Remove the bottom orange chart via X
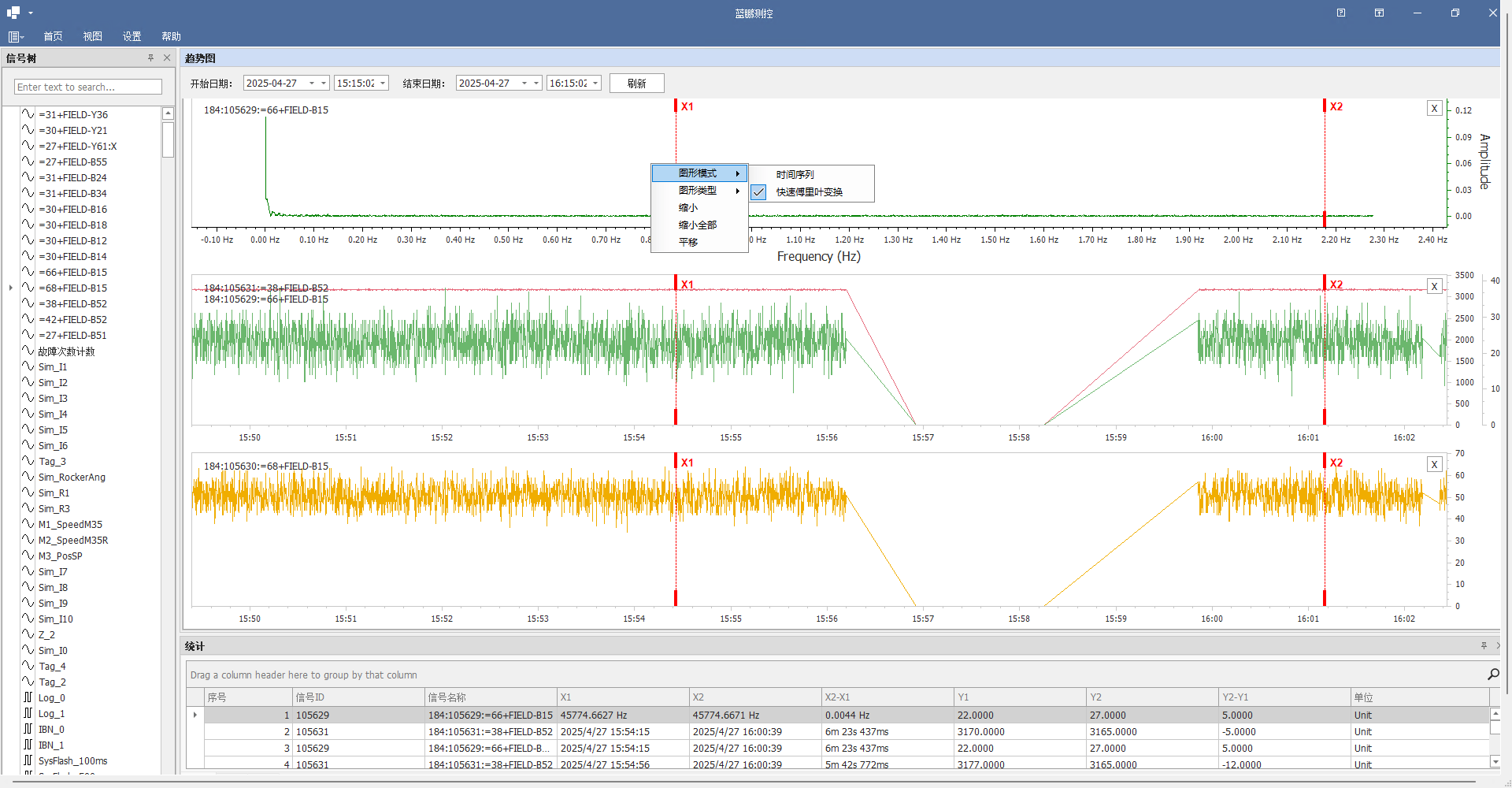 (1434, 465)
